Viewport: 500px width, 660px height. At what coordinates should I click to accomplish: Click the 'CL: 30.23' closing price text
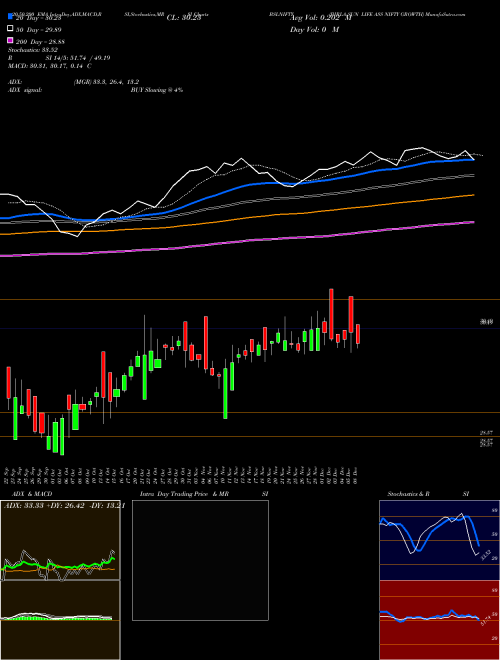(x=184, y=18)
